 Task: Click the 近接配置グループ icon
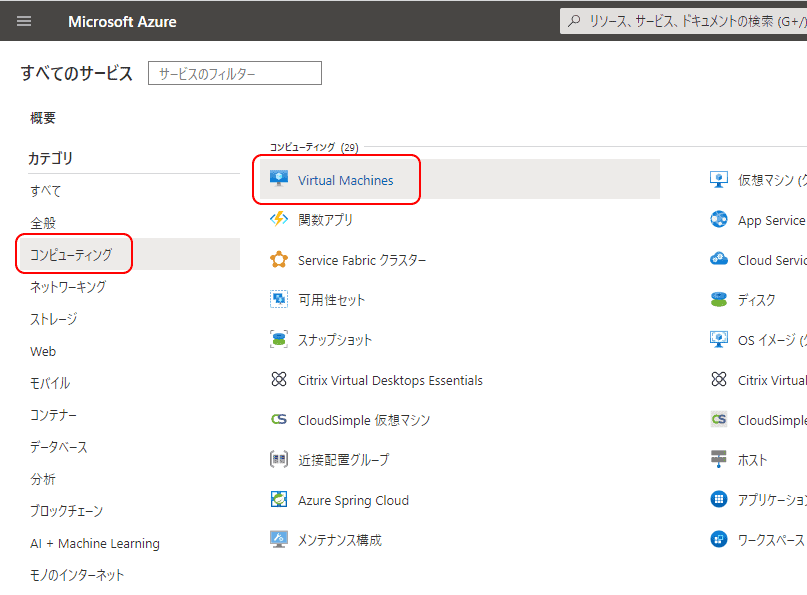coord(279,459)
